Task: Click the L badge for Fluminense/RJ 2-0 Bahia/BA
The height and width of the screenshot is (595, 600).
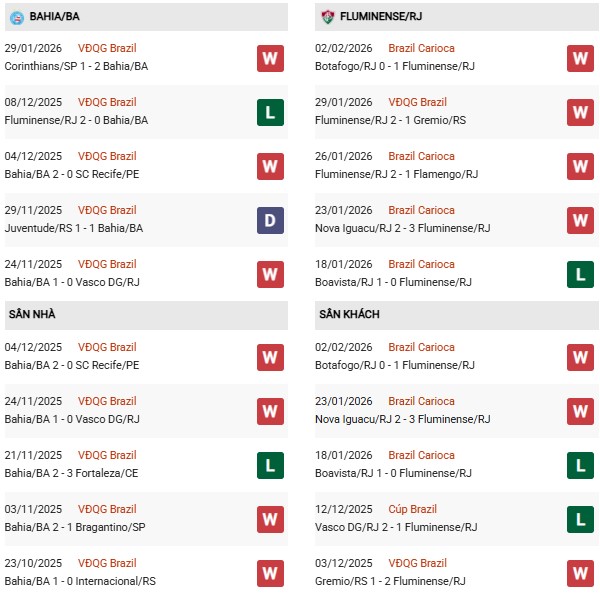Action: tap(270, 112)
